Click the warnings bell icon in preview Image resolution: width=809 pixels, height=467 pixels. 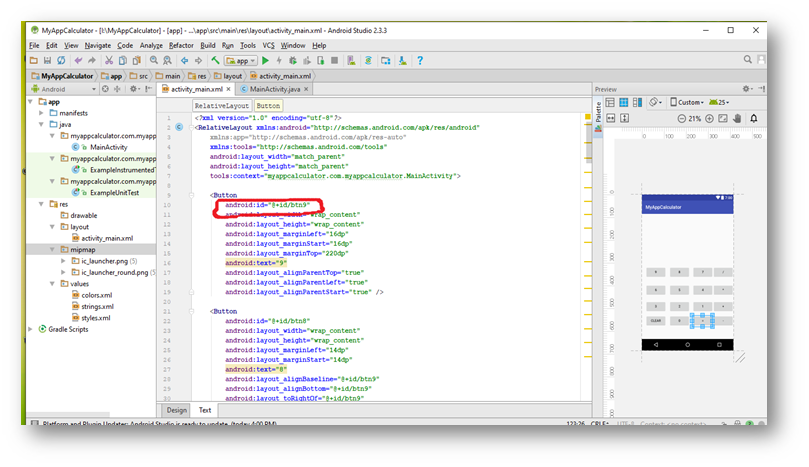(x=754, y=118)
